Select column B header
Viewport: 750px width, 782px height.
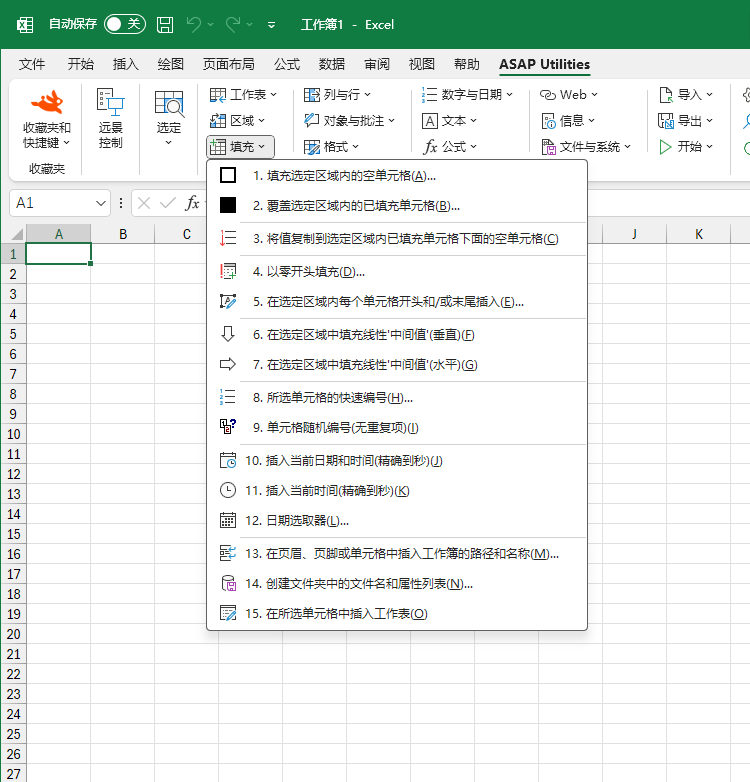coord(123,234)
